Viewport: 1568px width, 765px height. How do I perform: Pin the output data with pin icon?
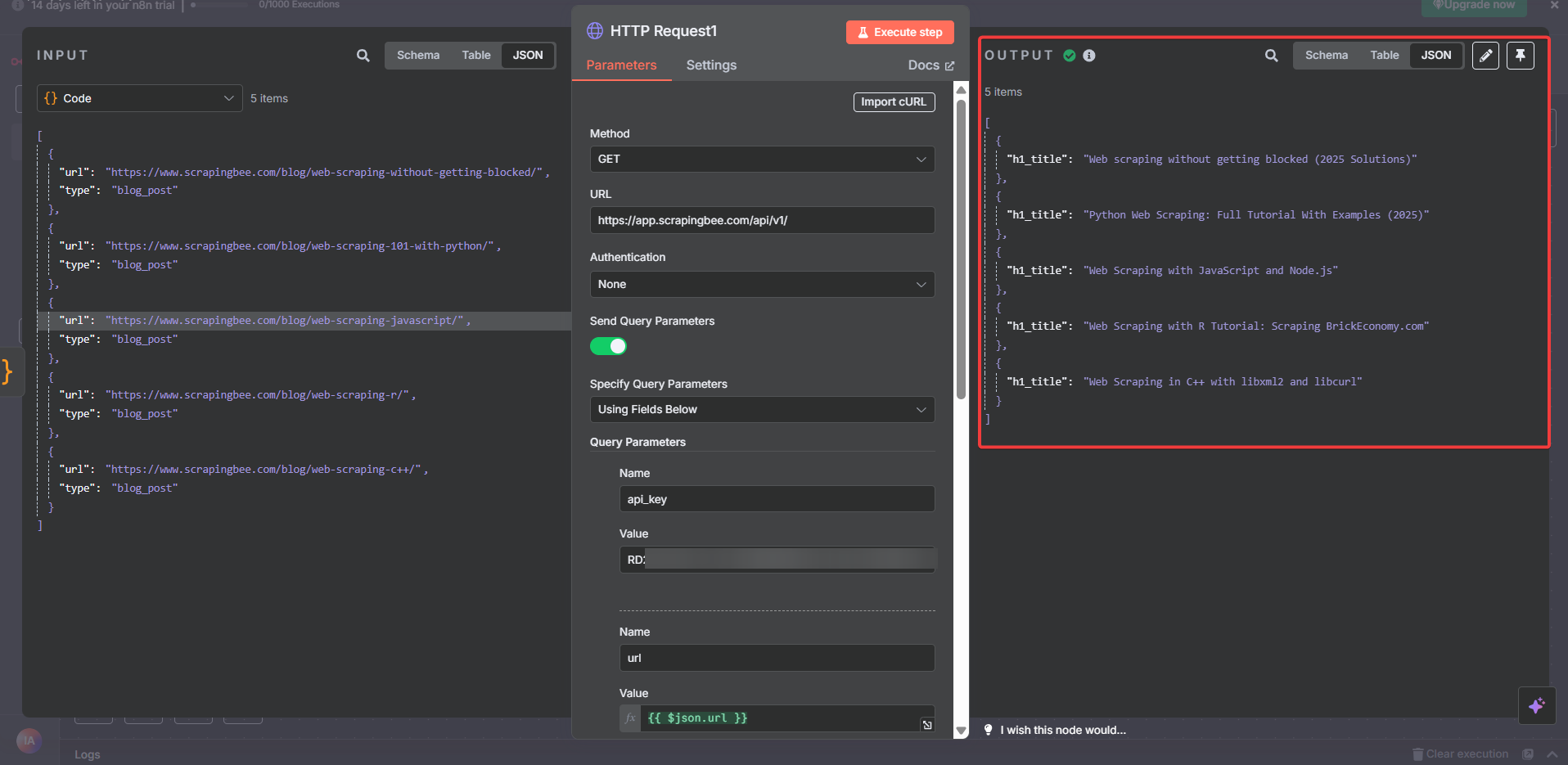click(x=1520, y=56)
